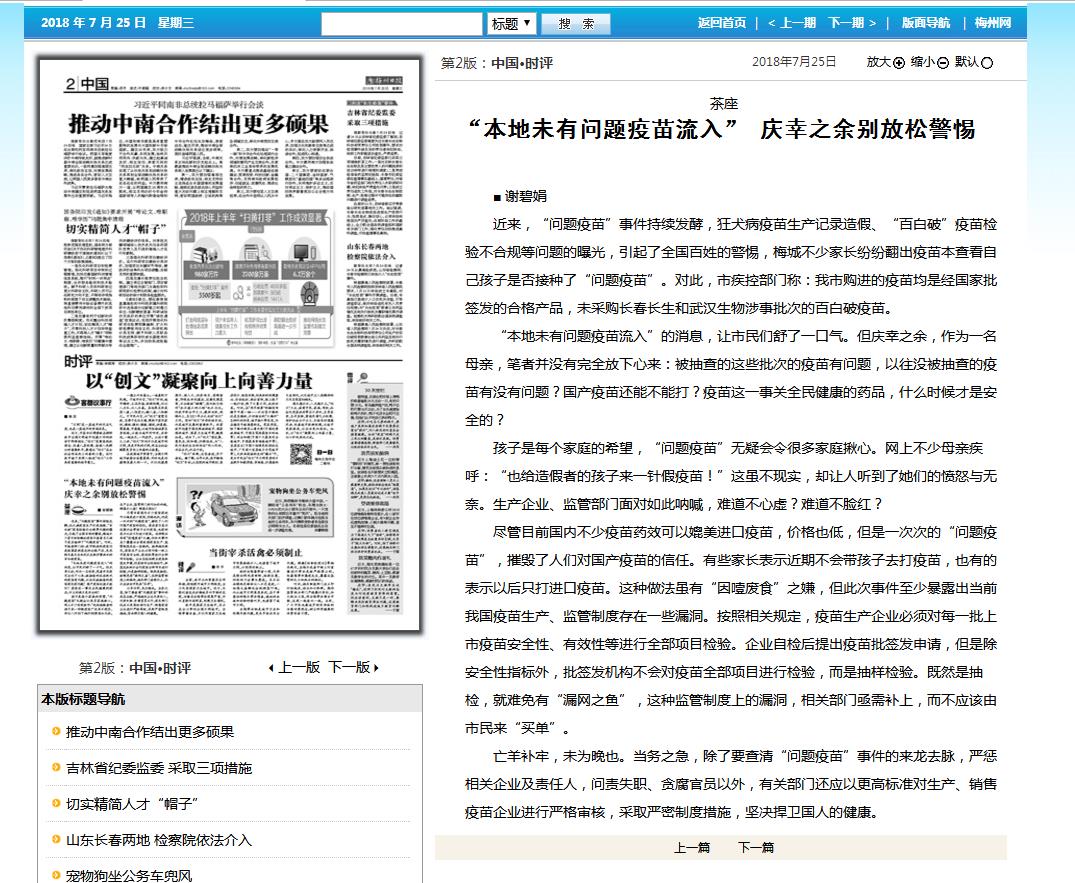Open 梅州网 site link
The height and width of the screenshot is (883, 1075).
[x=993, y=23]
